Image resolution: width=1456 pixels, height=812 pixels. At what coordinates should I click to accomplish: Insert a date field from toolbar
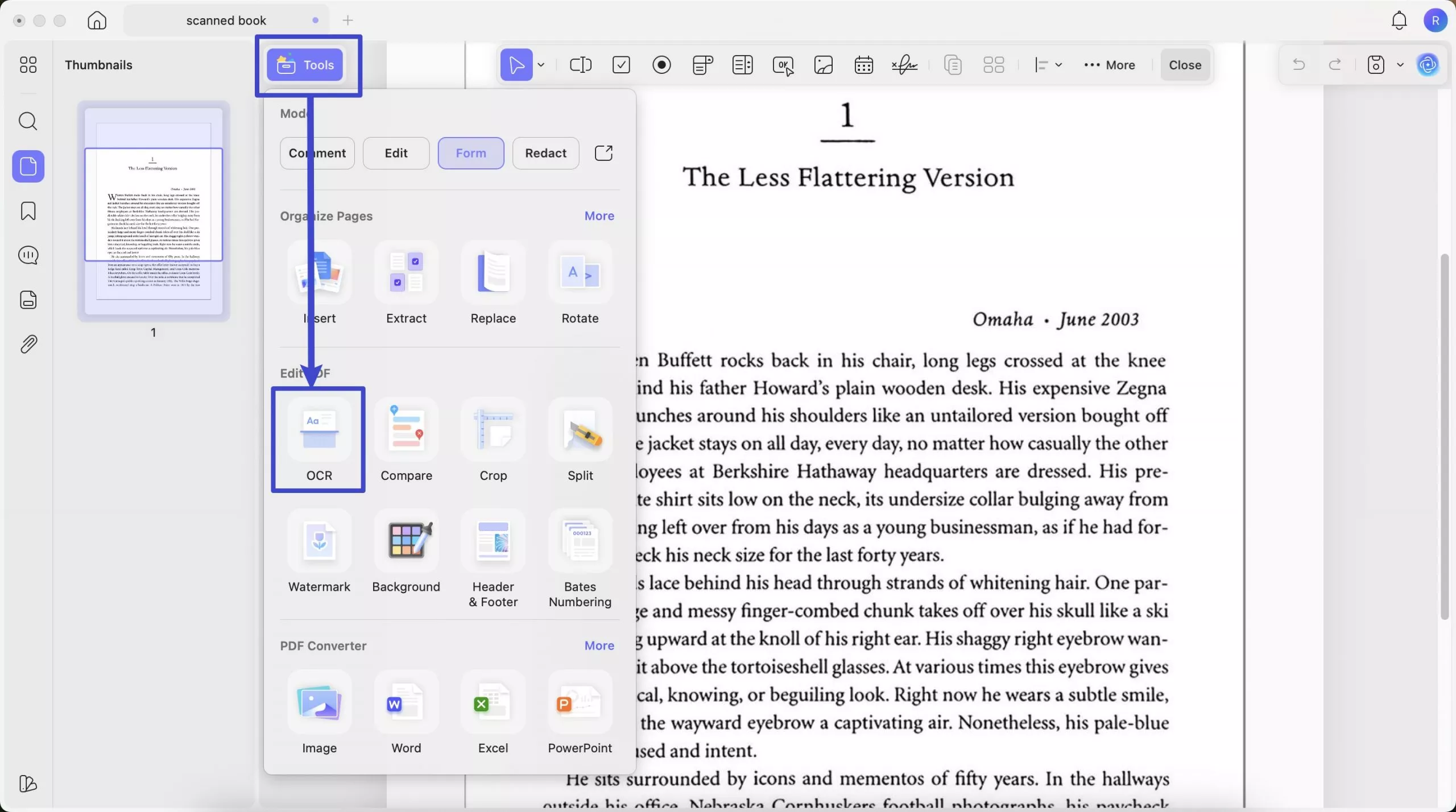(x=863, y=65)
